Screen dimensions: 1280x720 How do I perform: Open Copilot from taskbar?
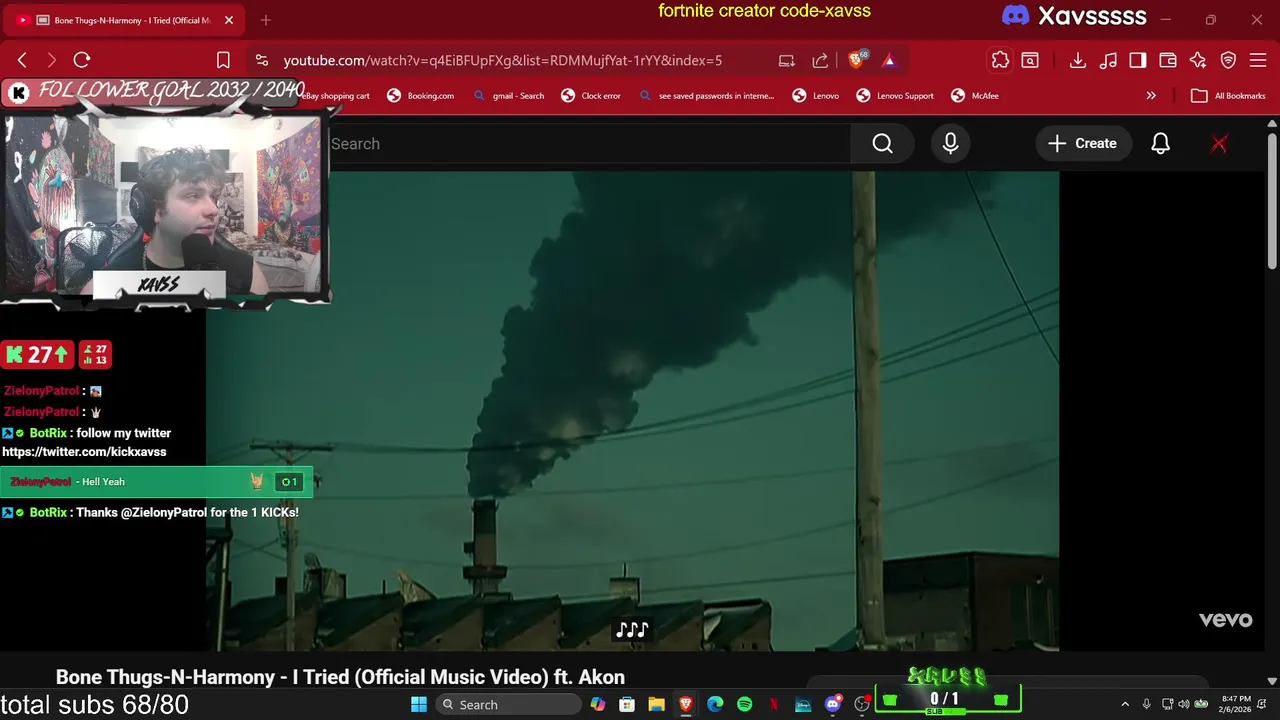[x=598, y=704]
